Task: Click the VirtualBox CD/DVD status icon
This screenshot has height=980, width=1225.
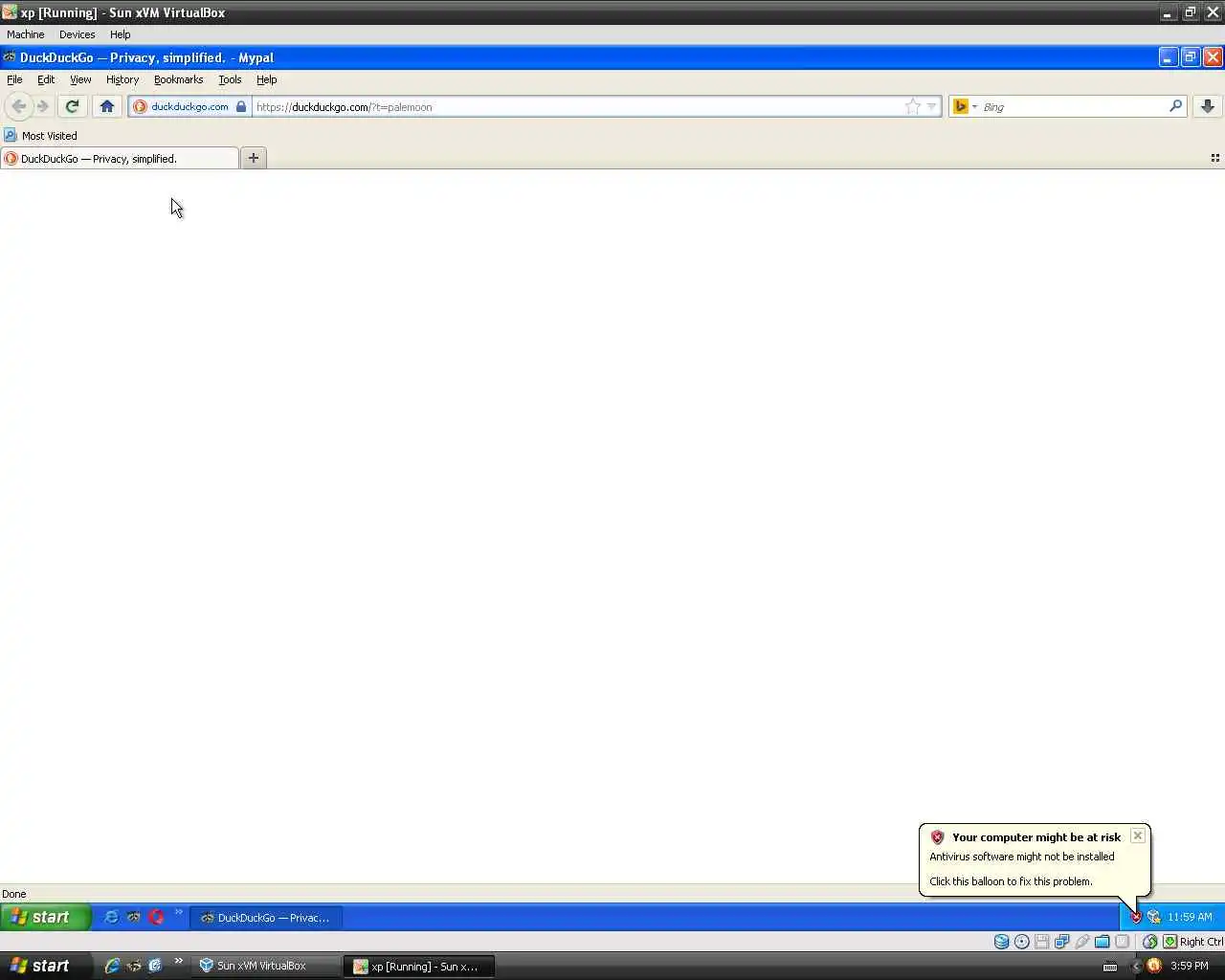Action: pyautogui.click(x=1022, y=942)
